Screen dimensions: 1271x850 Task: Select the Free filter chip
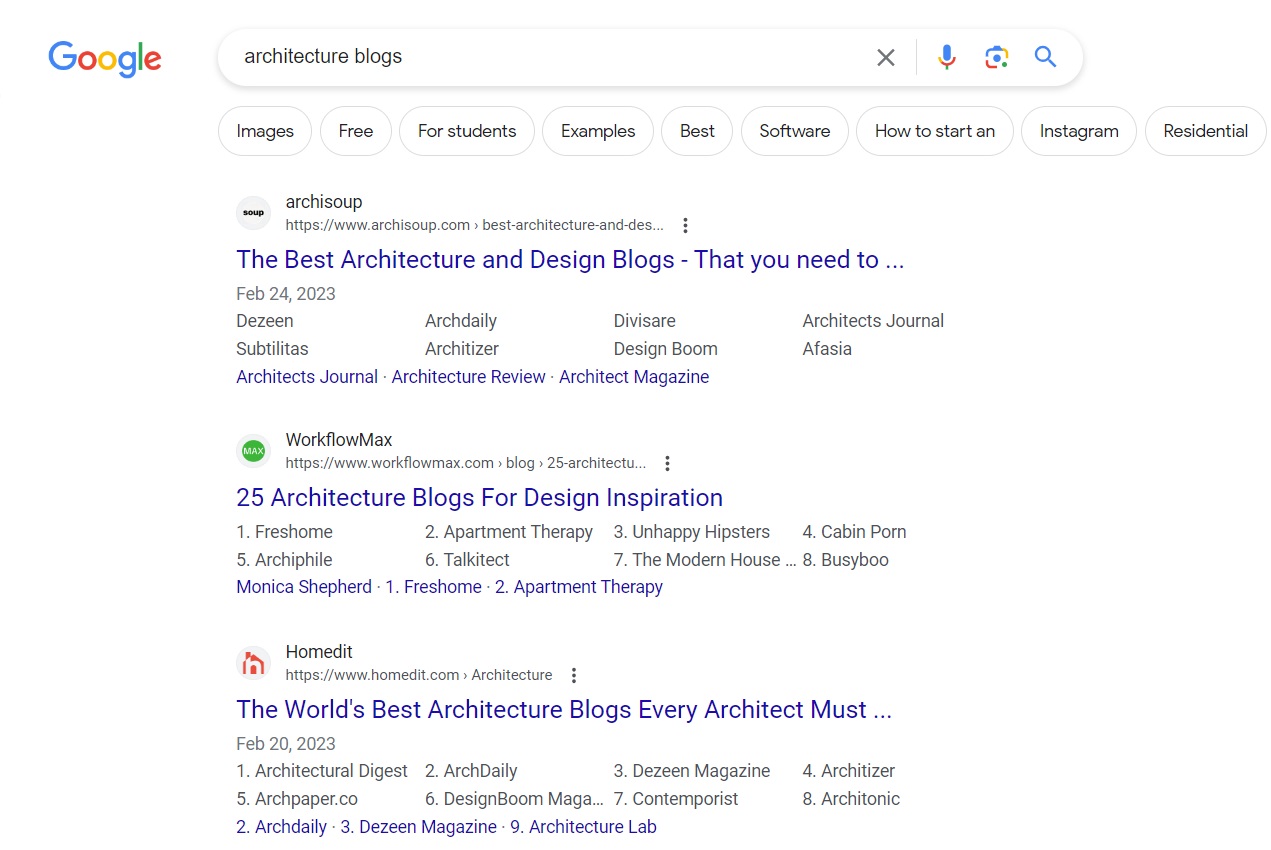356,131
